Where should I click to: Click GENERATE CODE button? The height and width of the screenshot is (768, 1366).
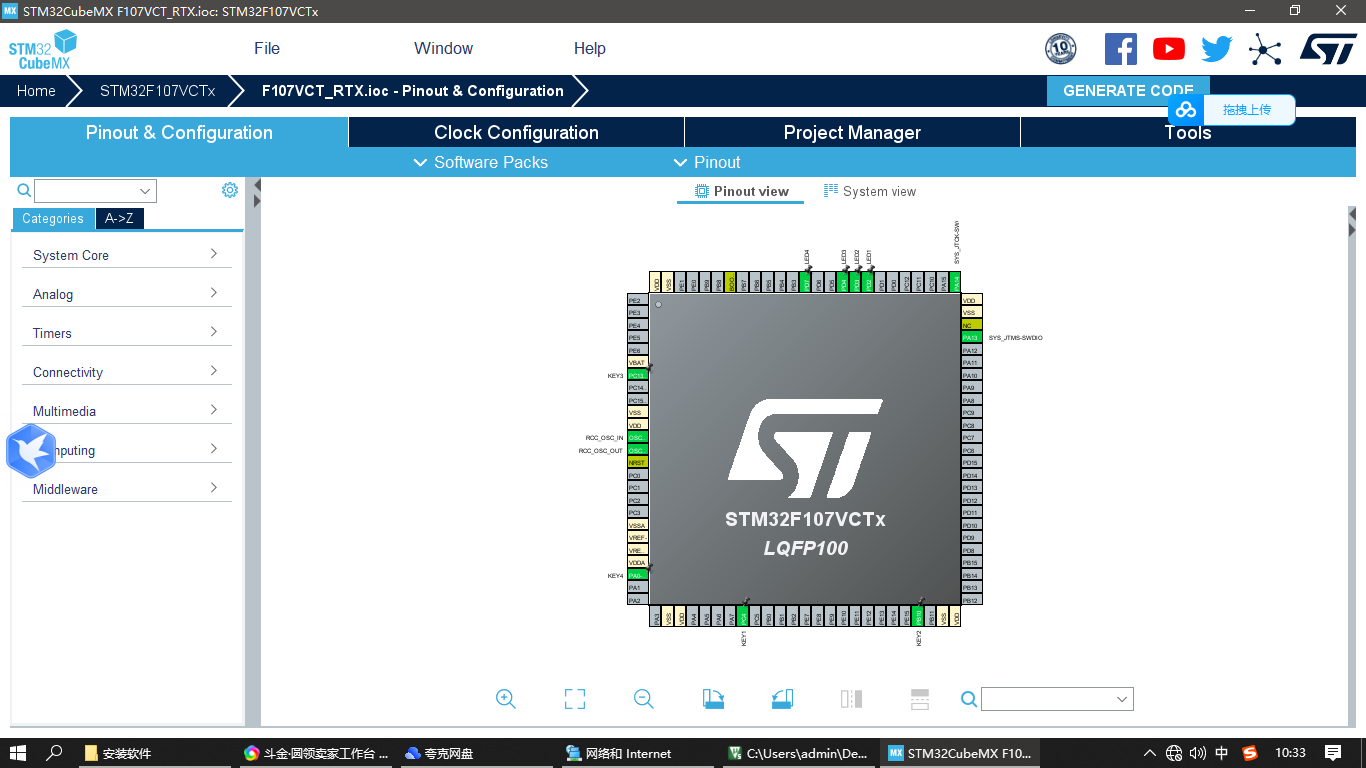click(x=1128, y=90)
